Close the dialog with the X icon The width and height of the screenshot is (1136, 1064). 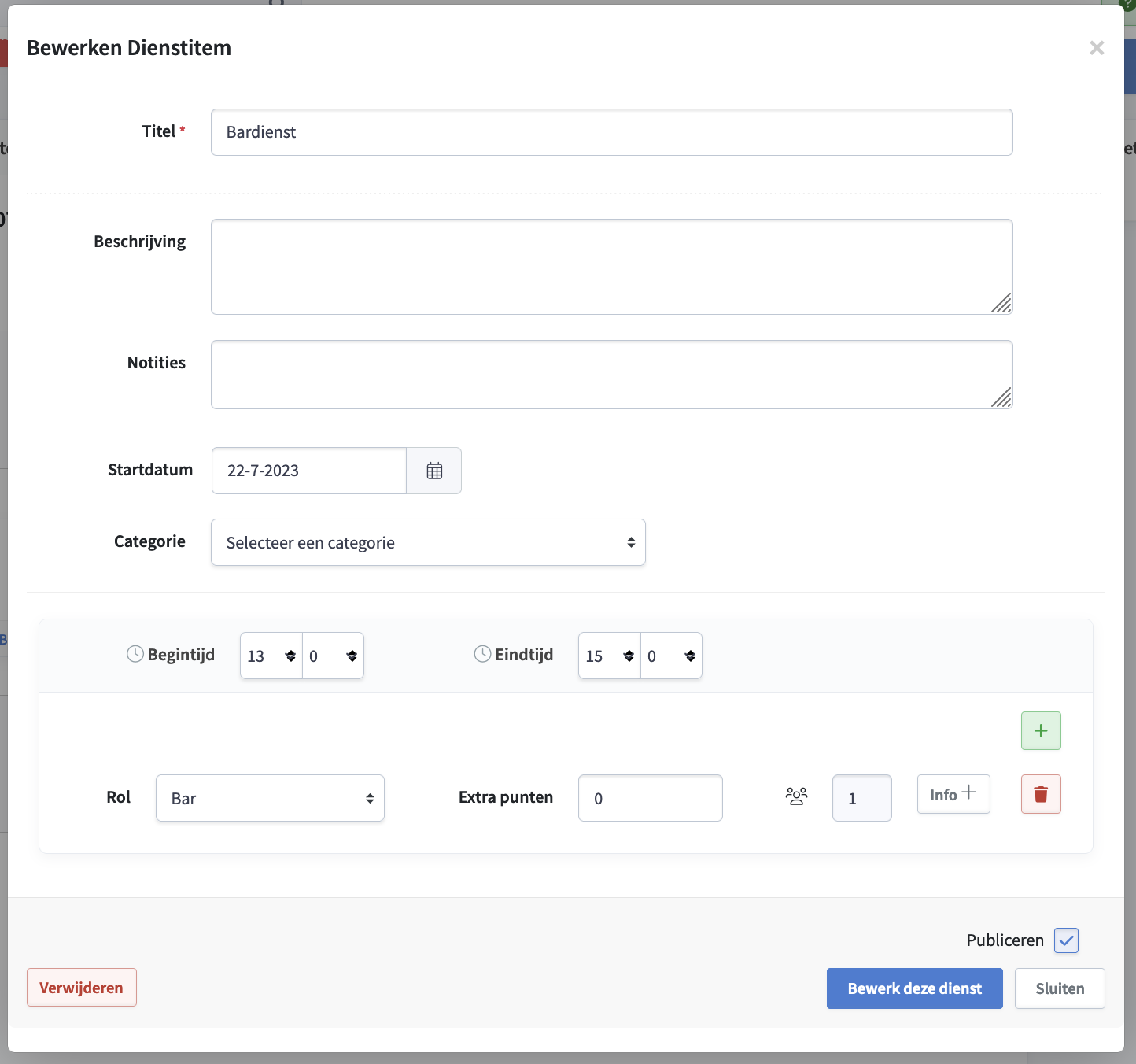[x=1097, y=48]
